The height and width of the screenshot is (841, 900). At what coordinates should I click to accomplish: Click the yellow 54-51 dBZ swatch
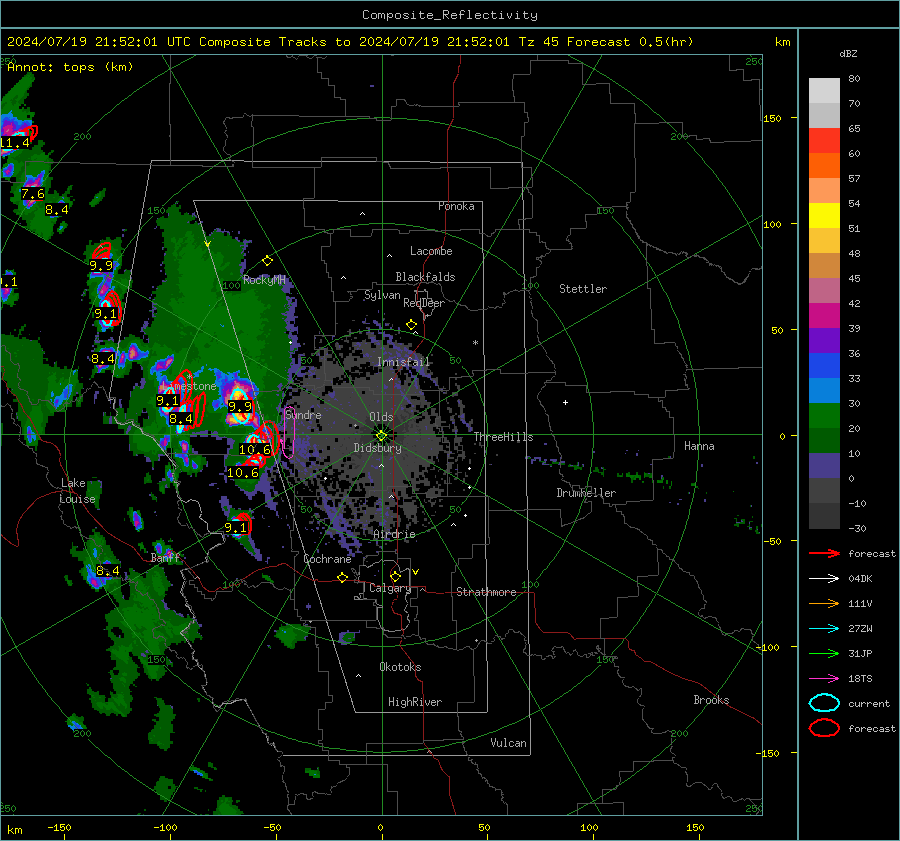click(x=824, y=216)
